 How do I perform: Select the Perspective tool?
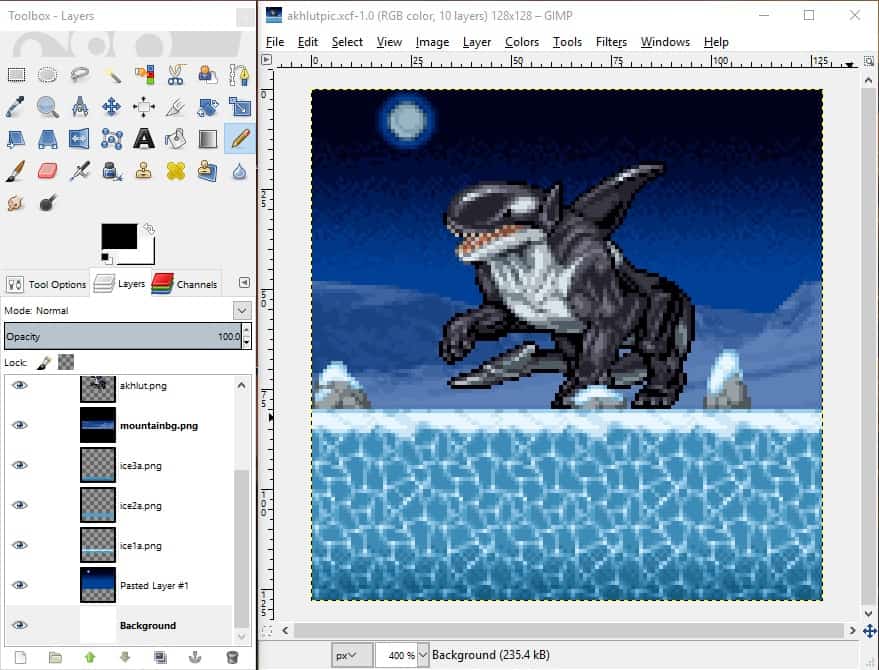pyautogui.click(x=47, y=138)
